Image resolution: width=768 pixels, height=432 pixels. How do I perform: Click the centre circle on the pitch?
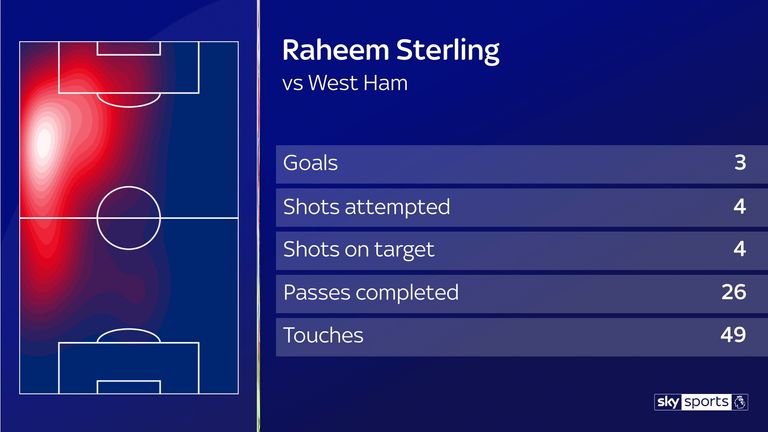pos(128,218)
